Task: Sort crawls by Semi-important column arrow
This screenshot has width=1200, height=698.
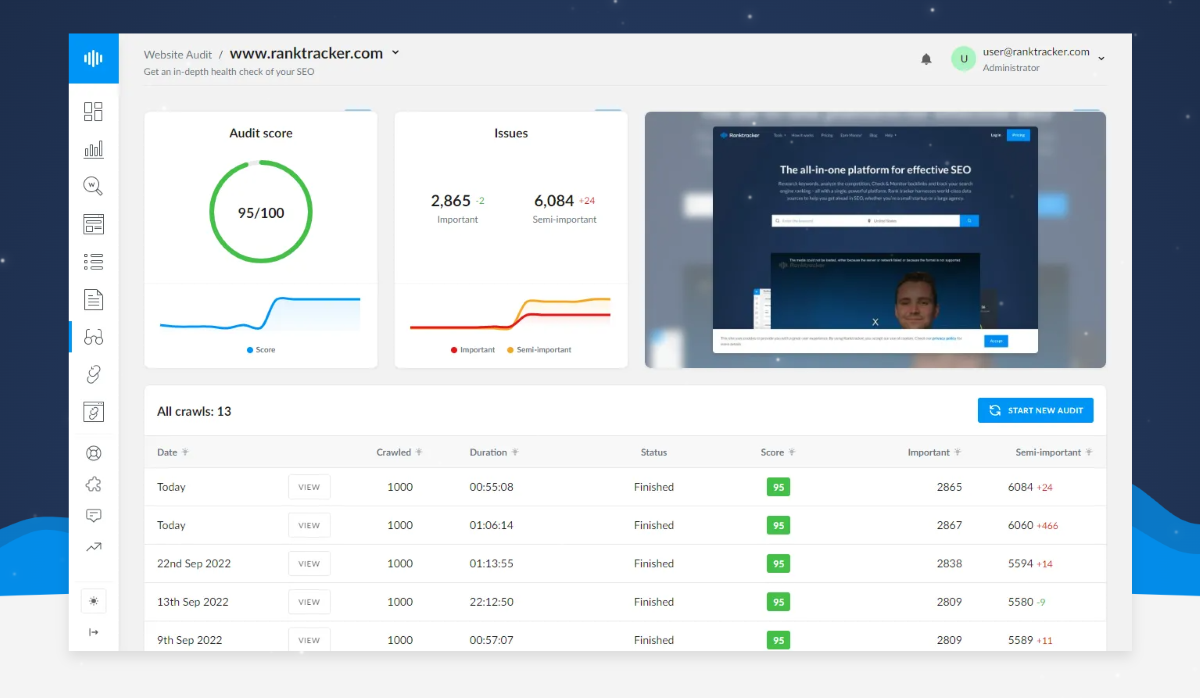Action: [x=1089, y=453]
